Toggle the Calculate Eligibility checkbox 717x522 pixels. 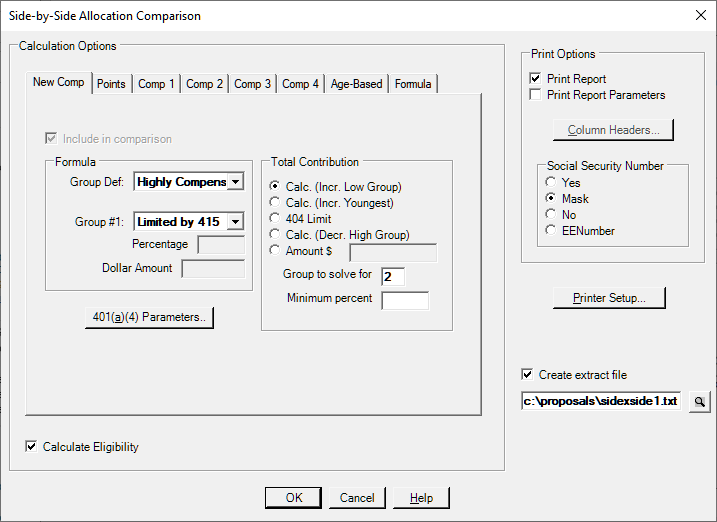[31, 447]
